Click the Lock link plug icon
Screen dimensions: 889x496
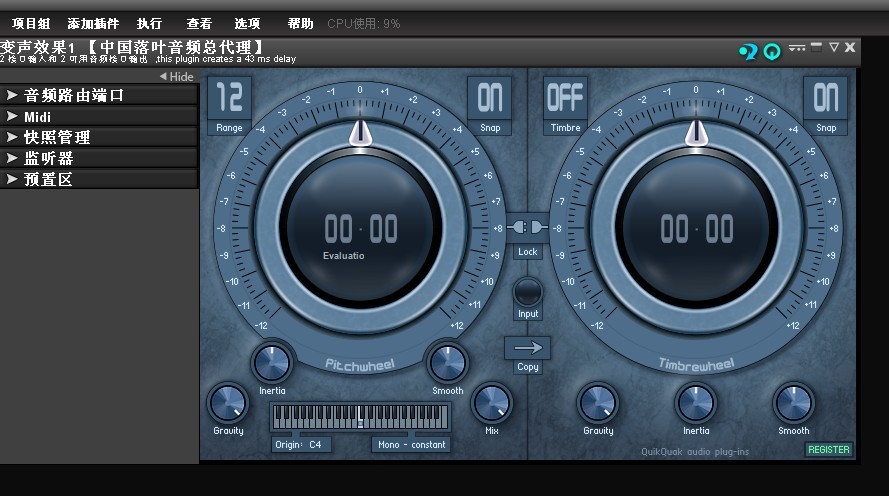coord(528,227)
